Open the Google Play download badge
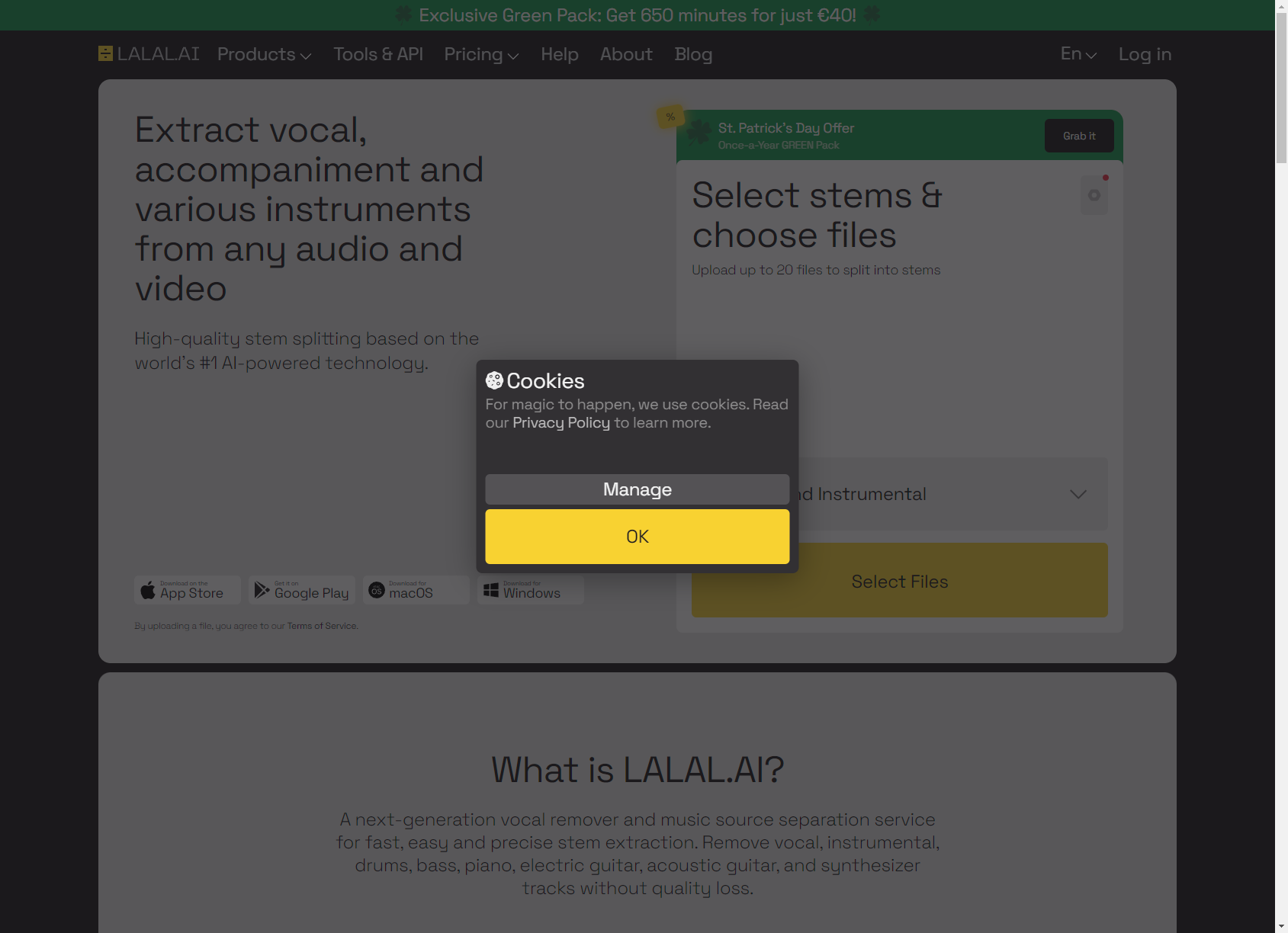 pyautogui.click(x=302, y=590)
